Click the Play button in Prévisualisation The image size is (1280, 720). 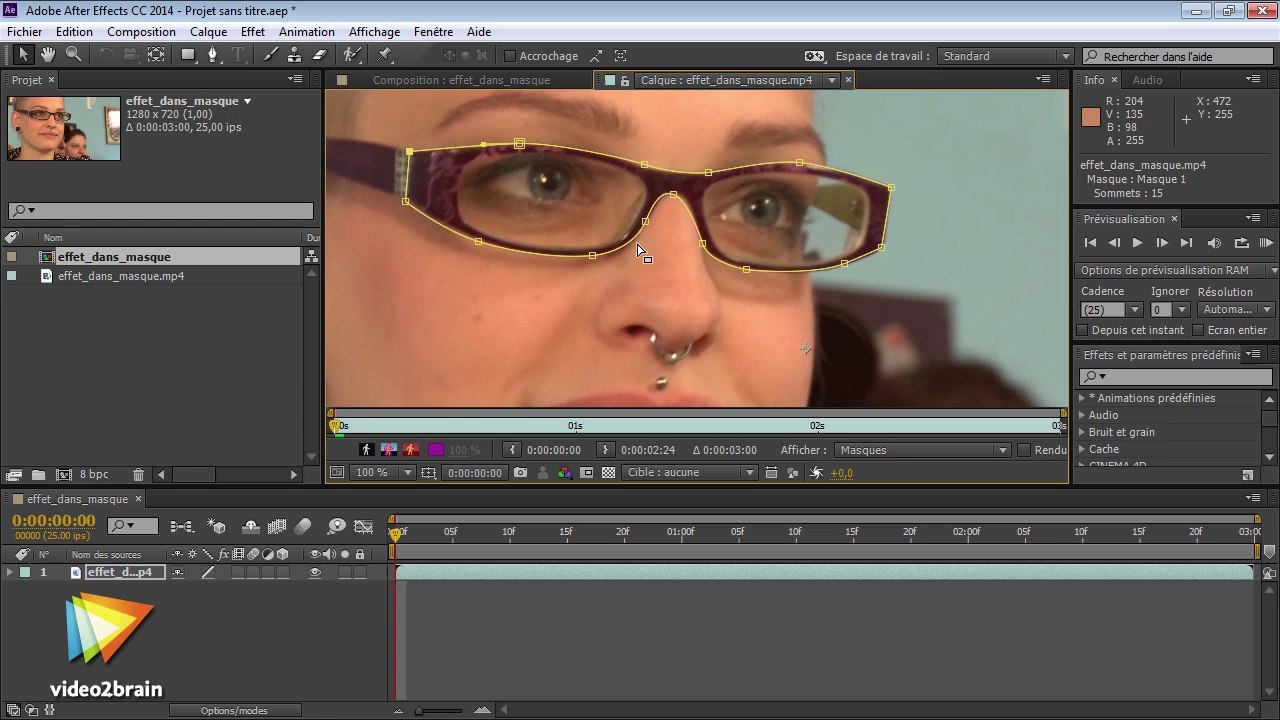point(1137,243)
